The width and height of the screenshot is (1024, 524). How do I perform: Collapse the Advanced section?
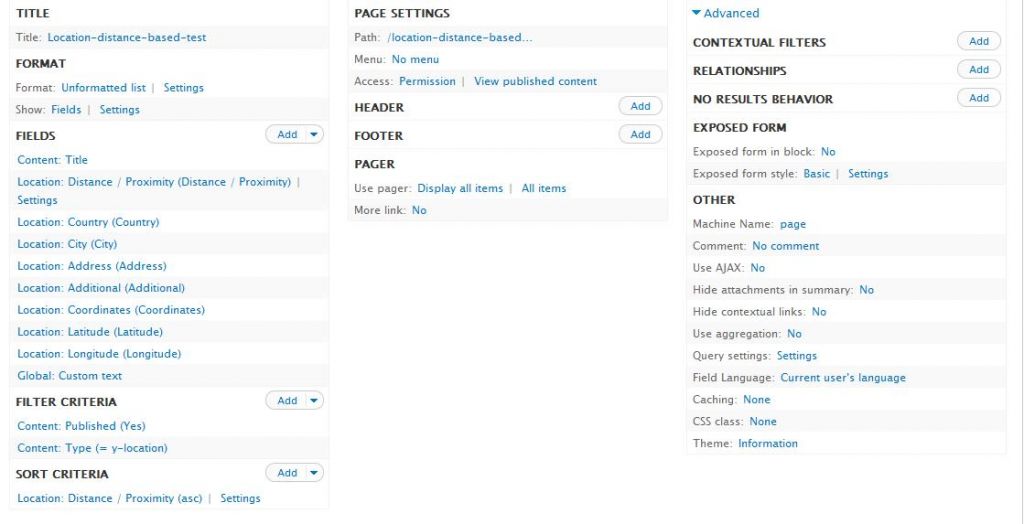coord(725,13)
